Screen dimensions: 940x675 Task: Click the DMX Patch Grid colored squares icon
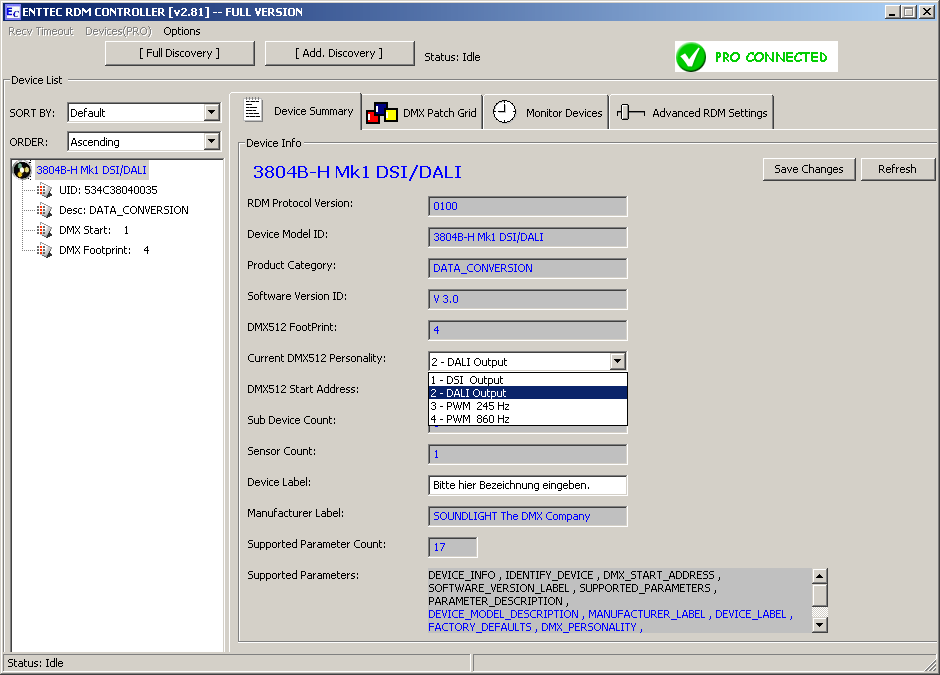(x=382, y=112)
